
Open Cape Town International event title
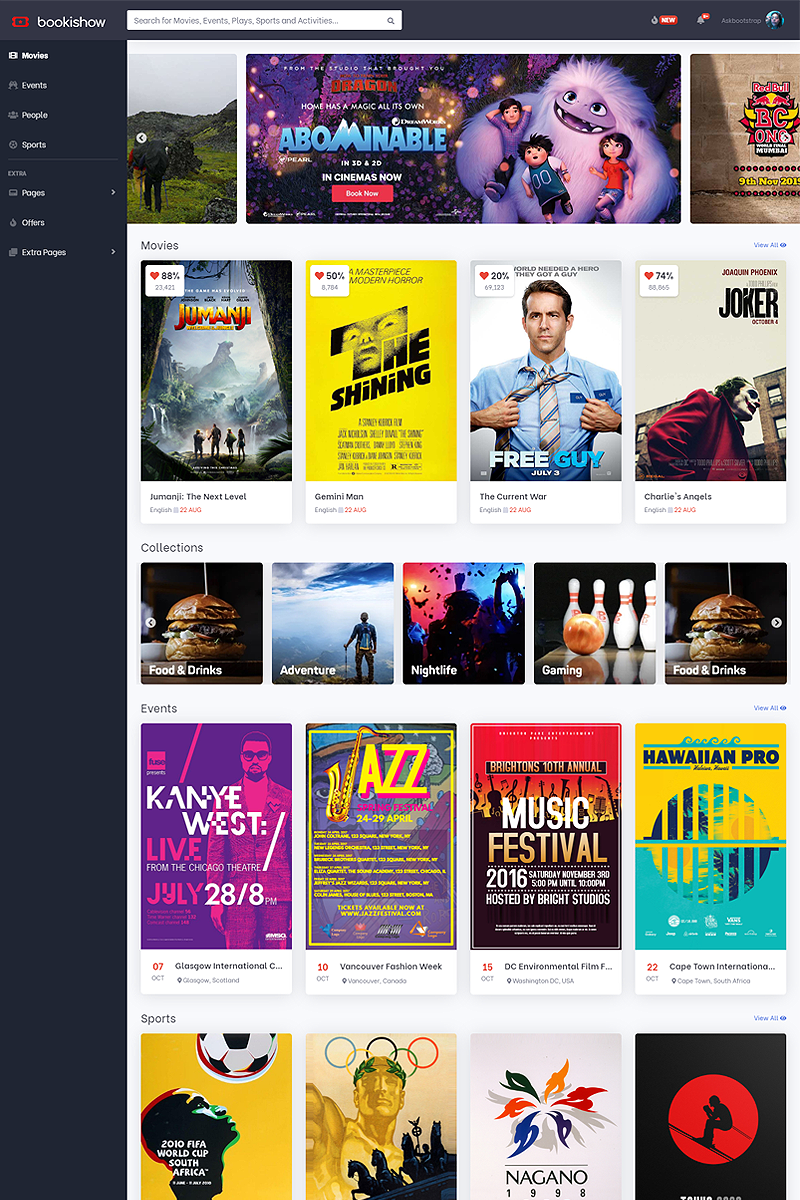click(x=722, y=966)
